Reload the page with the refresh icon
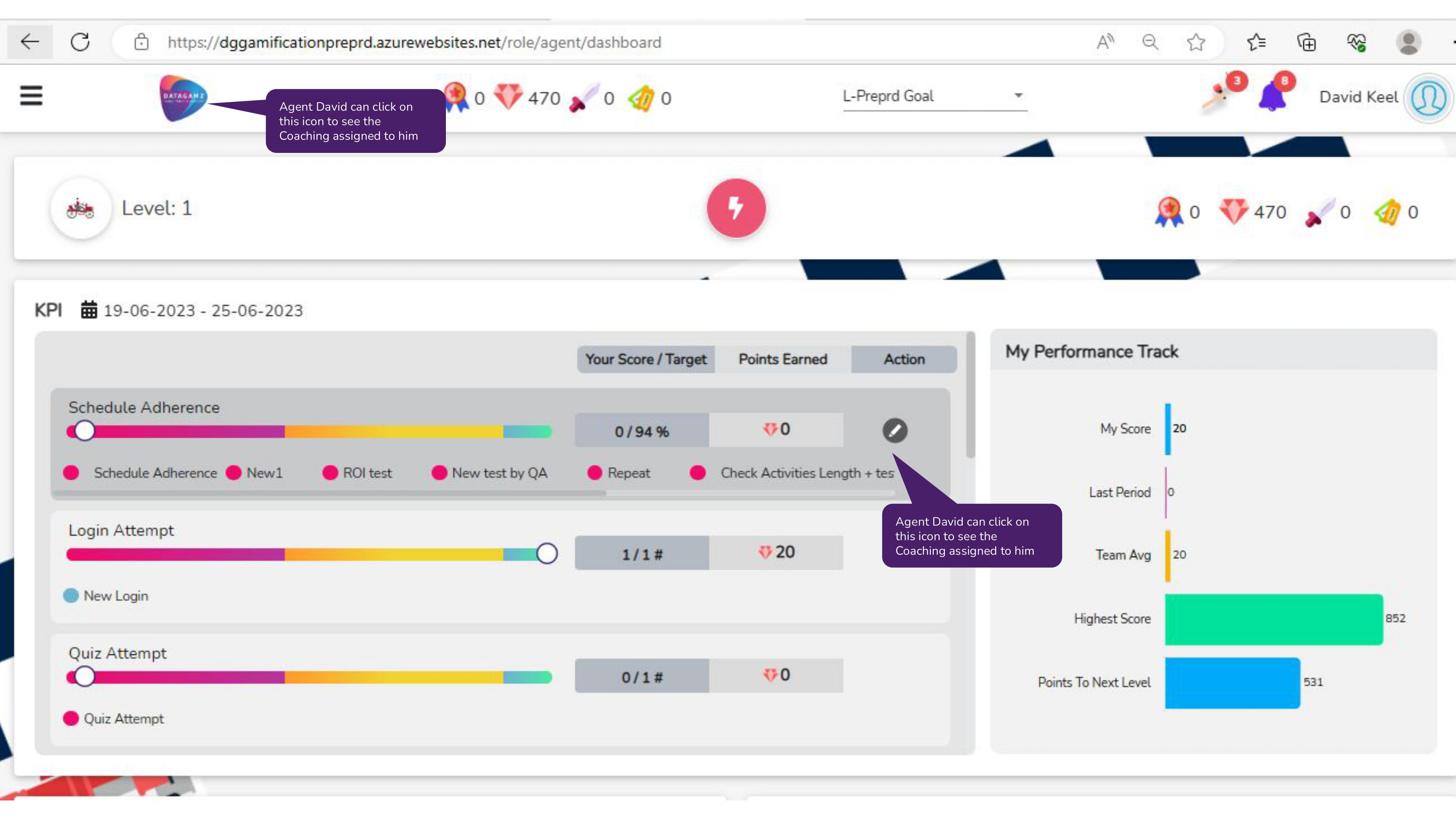This screenshot has height=819, width=1456. [80, 42]
